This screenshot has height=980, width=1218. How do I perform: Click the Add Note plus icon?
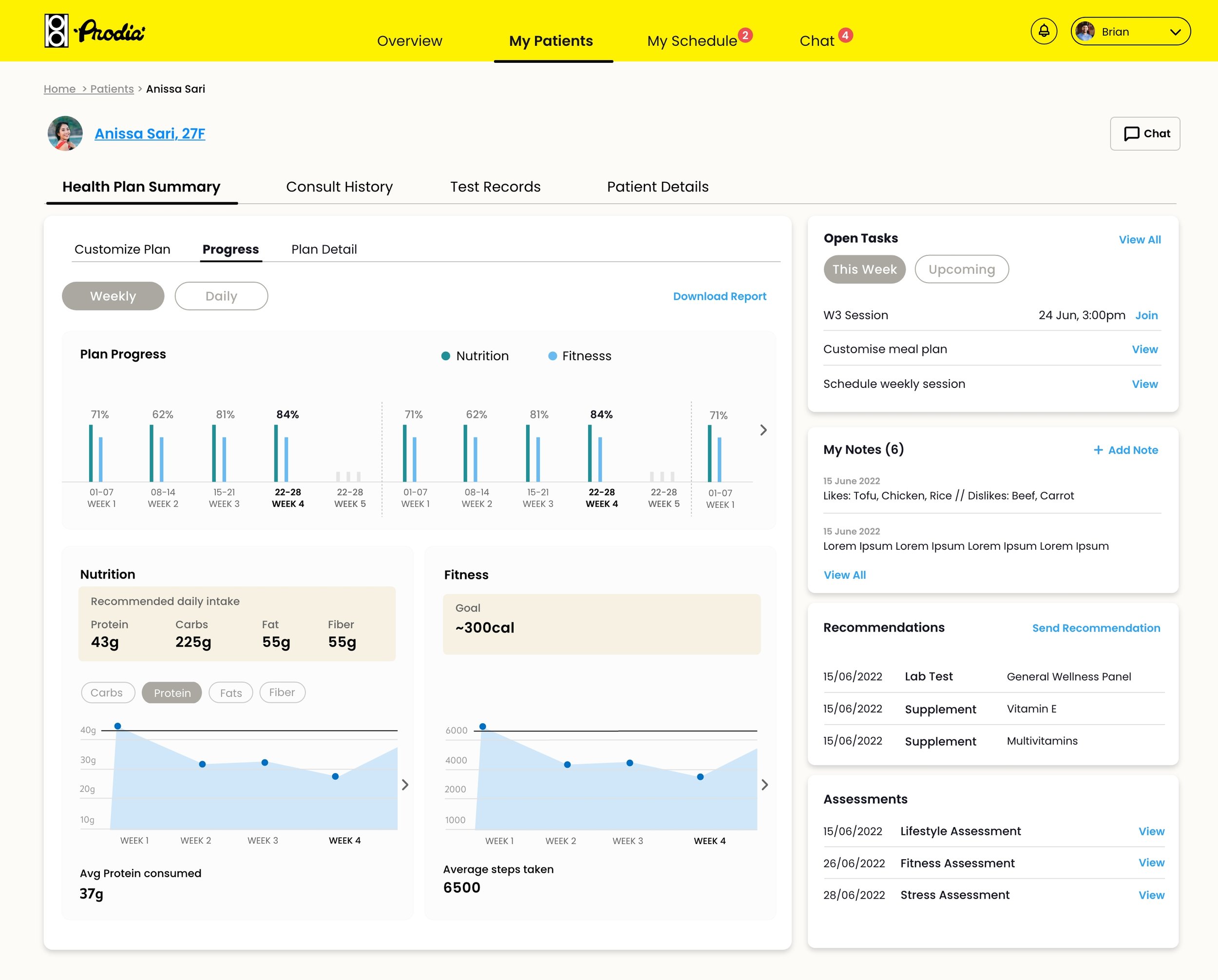[1098, 450]
